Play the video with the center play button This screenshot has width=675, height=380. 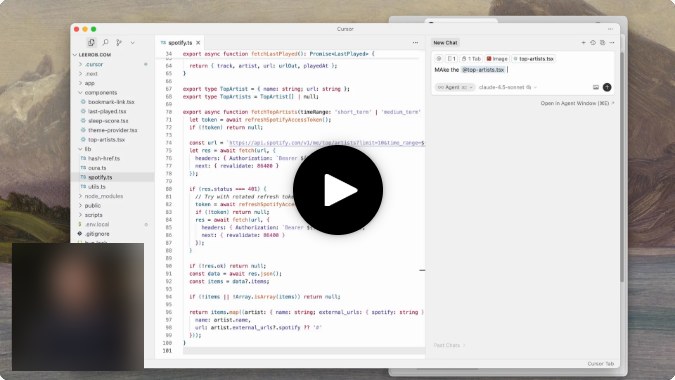[338, 190]
